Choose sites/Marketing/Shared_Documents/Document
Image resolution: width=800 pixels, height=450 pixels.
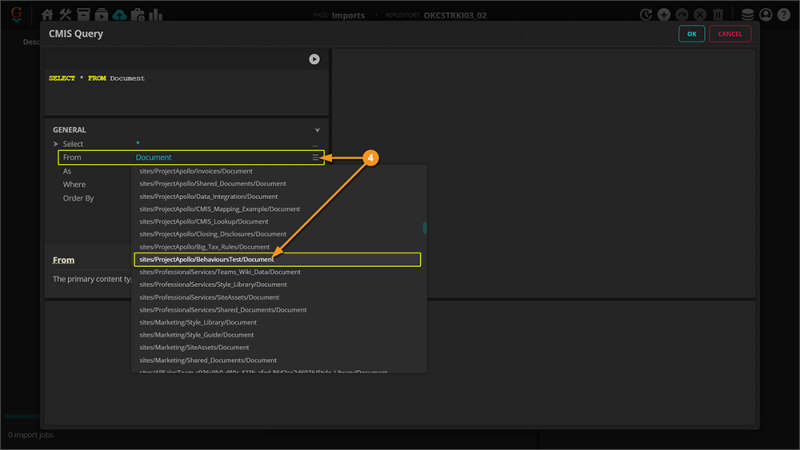click(208, 360)
